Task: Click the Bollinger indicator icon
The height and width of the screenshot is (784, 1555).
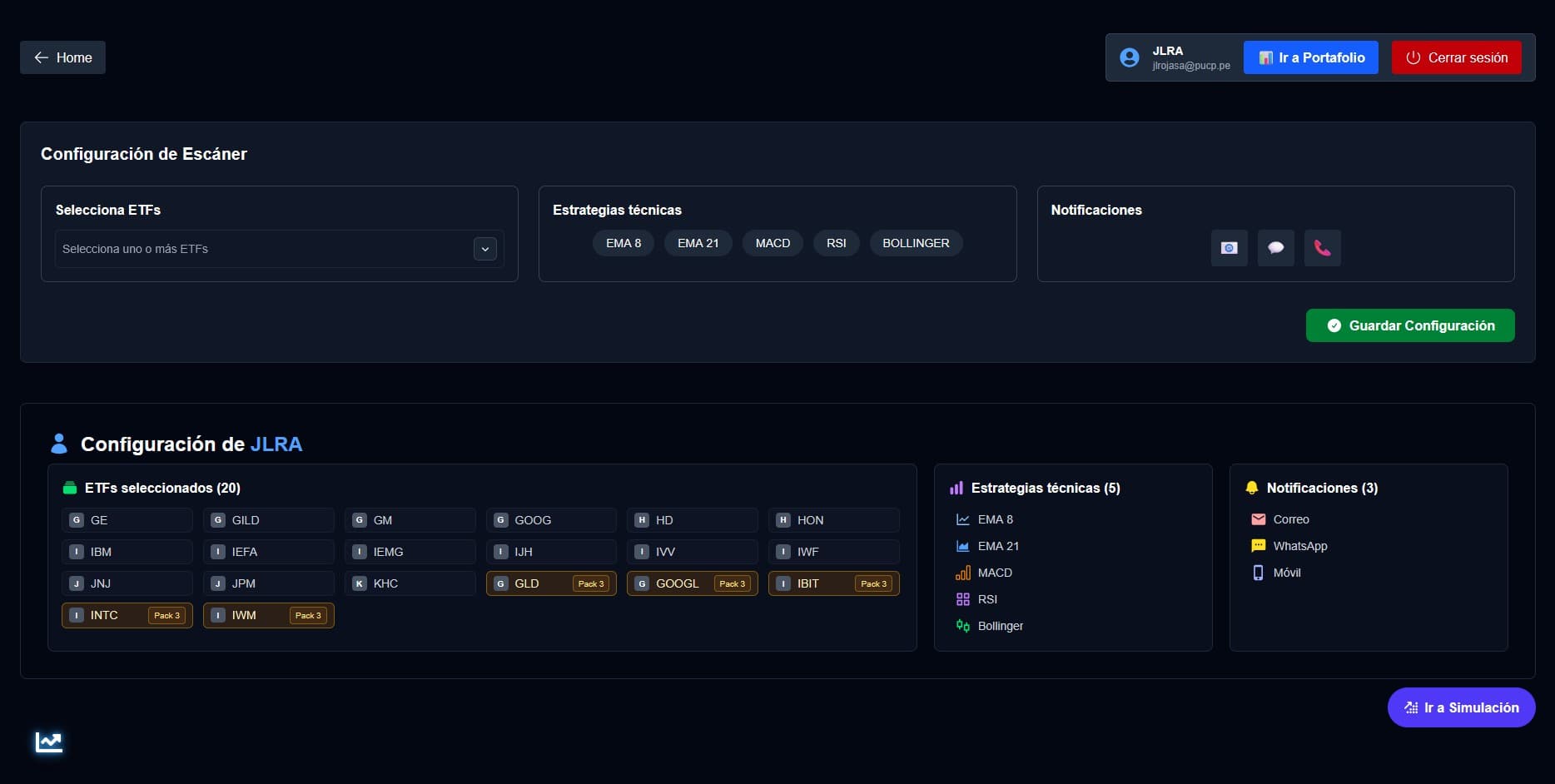Action: [x=962, y=625]
